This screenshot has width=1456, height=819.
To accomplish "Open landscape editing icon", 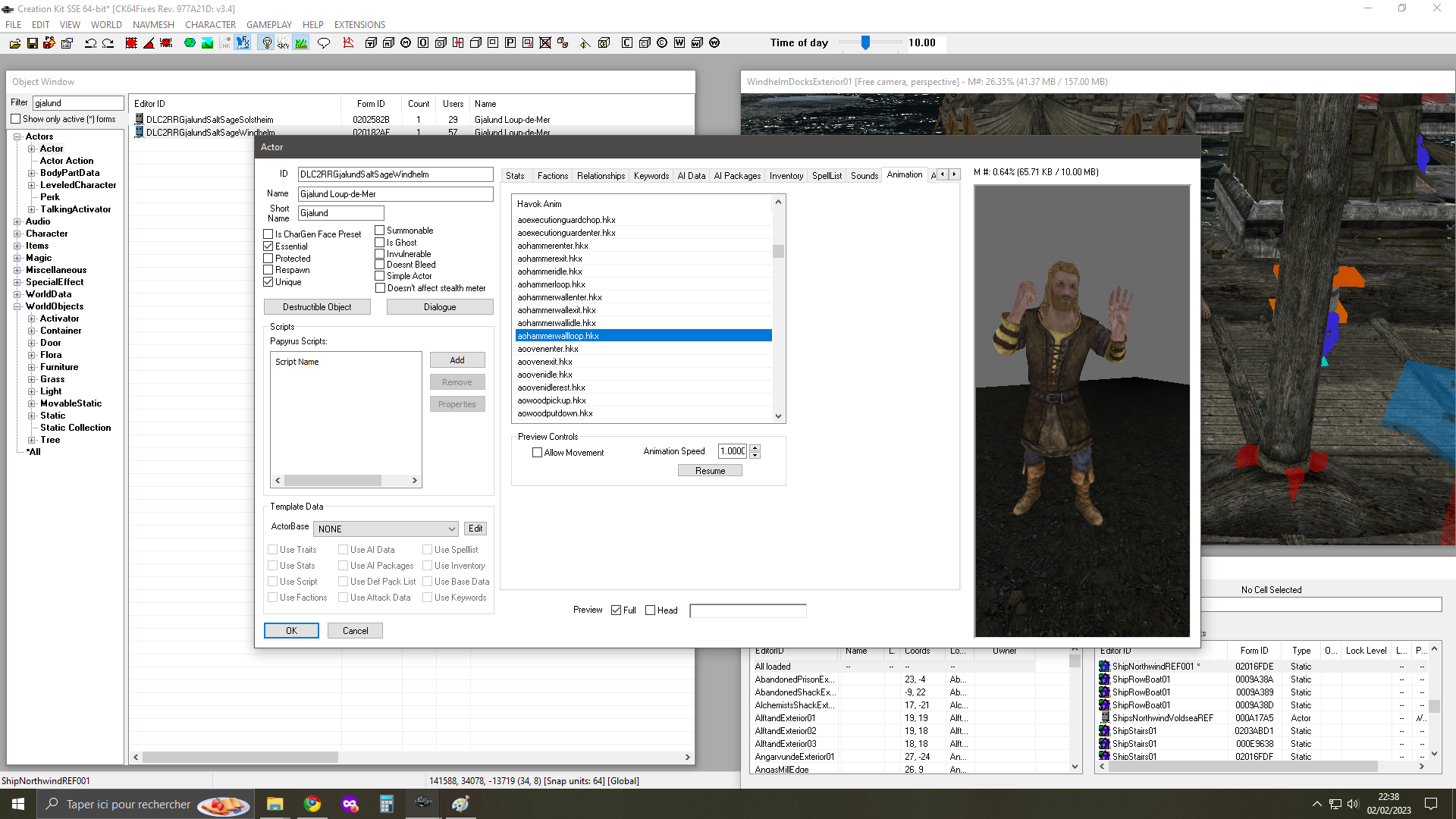I will [207, 43].
